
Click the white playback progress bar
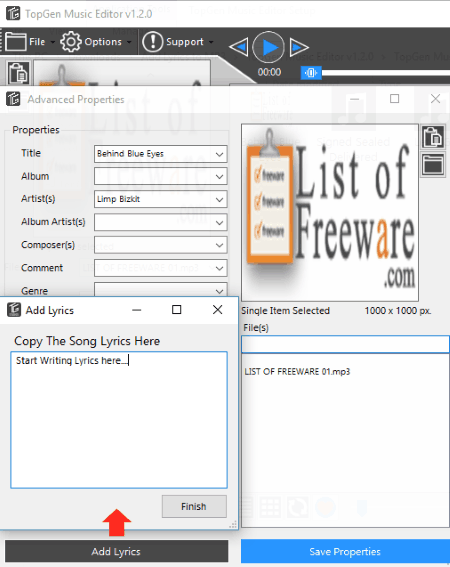click(x=386, y=73)
